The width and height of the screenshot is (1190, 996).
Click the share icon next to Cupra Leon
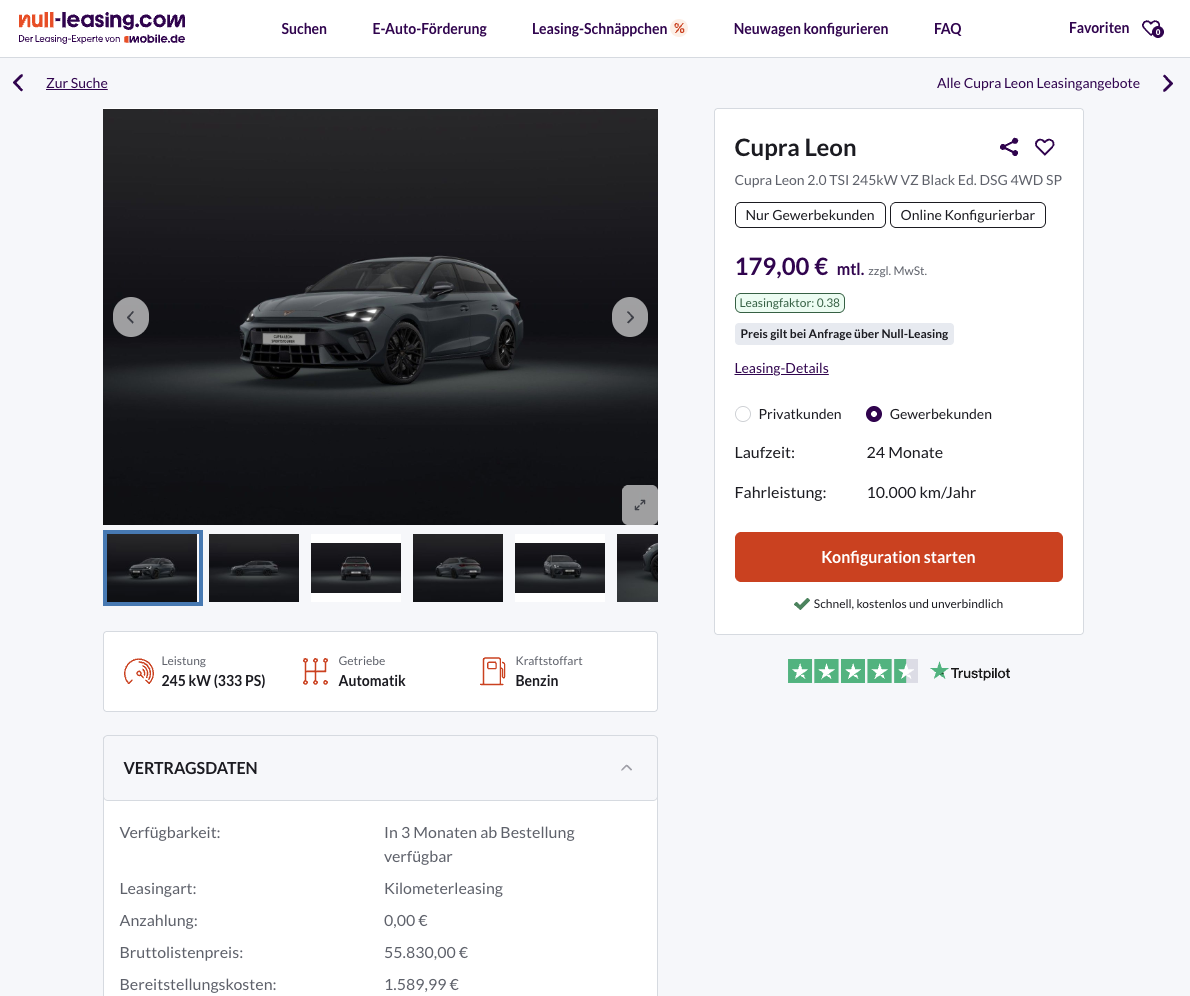[1009, 147]
